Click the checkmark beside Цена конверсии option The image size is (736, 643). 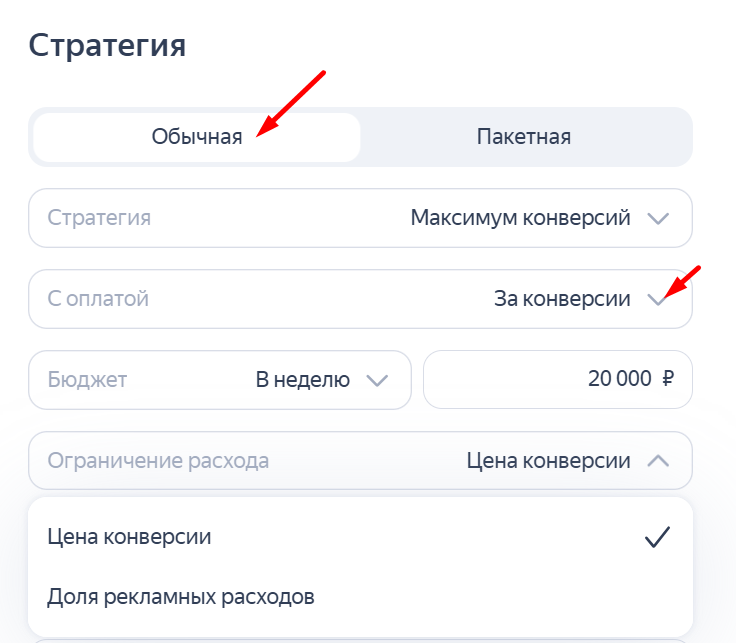pos(656,537)
